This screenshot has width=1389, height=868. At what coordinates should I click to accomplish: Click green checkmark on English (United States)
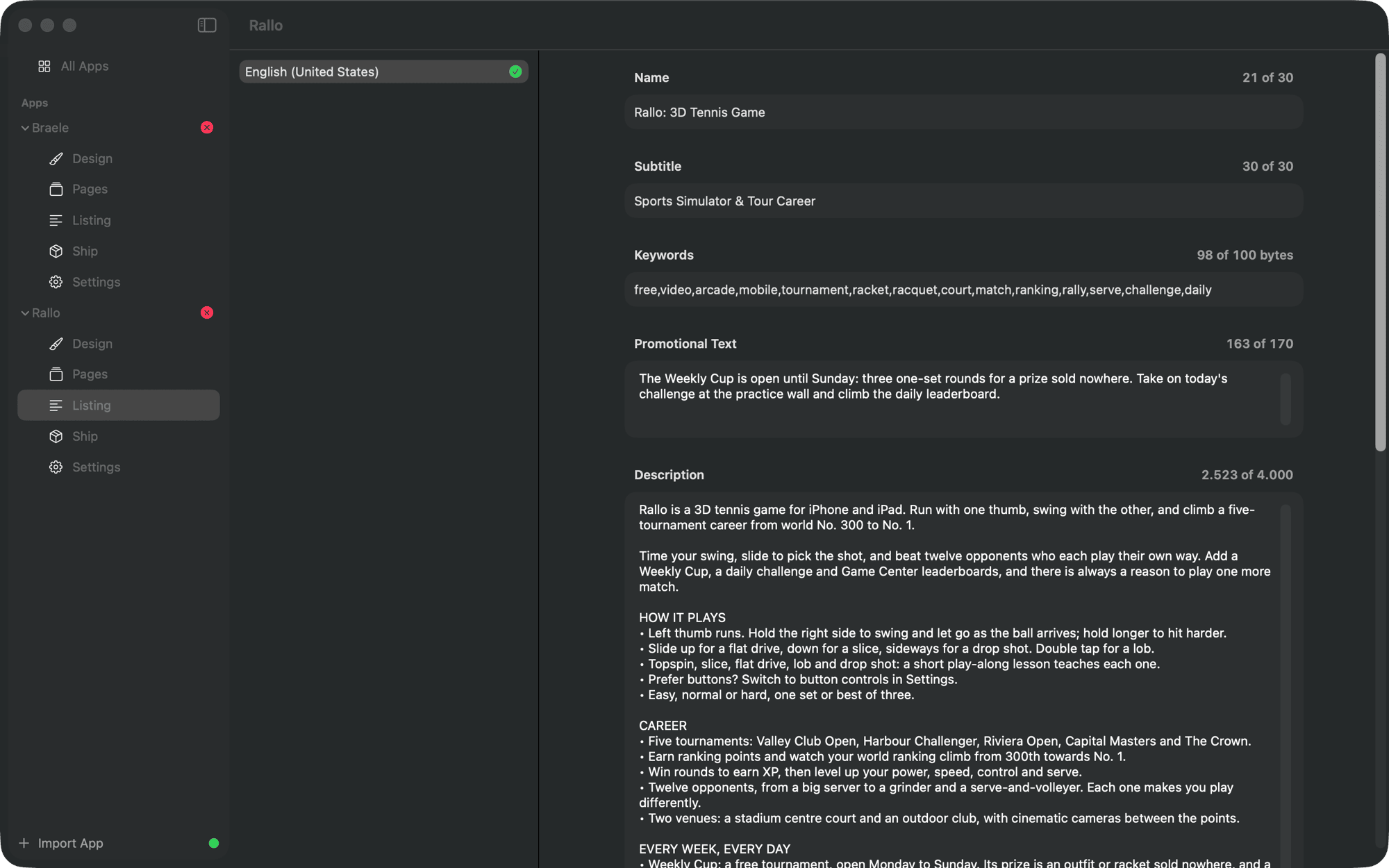[515, 72]
